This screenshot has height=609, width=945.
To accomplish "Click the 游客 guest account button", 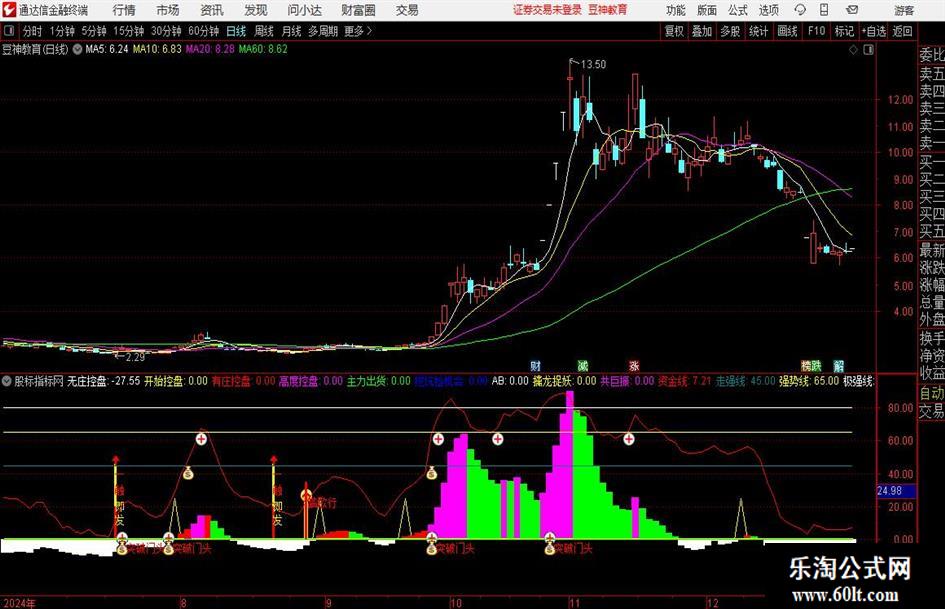I will [904, 10].
